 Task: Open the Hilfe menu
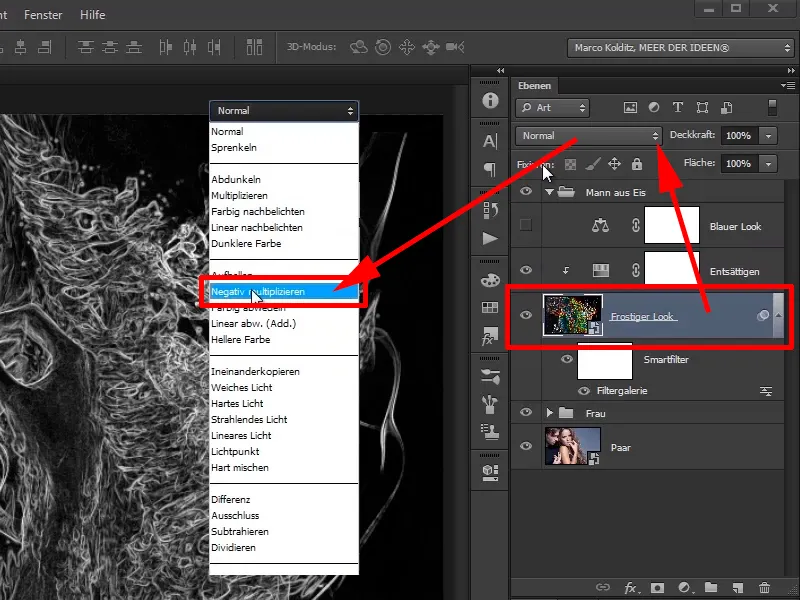(x=93, y=15)
